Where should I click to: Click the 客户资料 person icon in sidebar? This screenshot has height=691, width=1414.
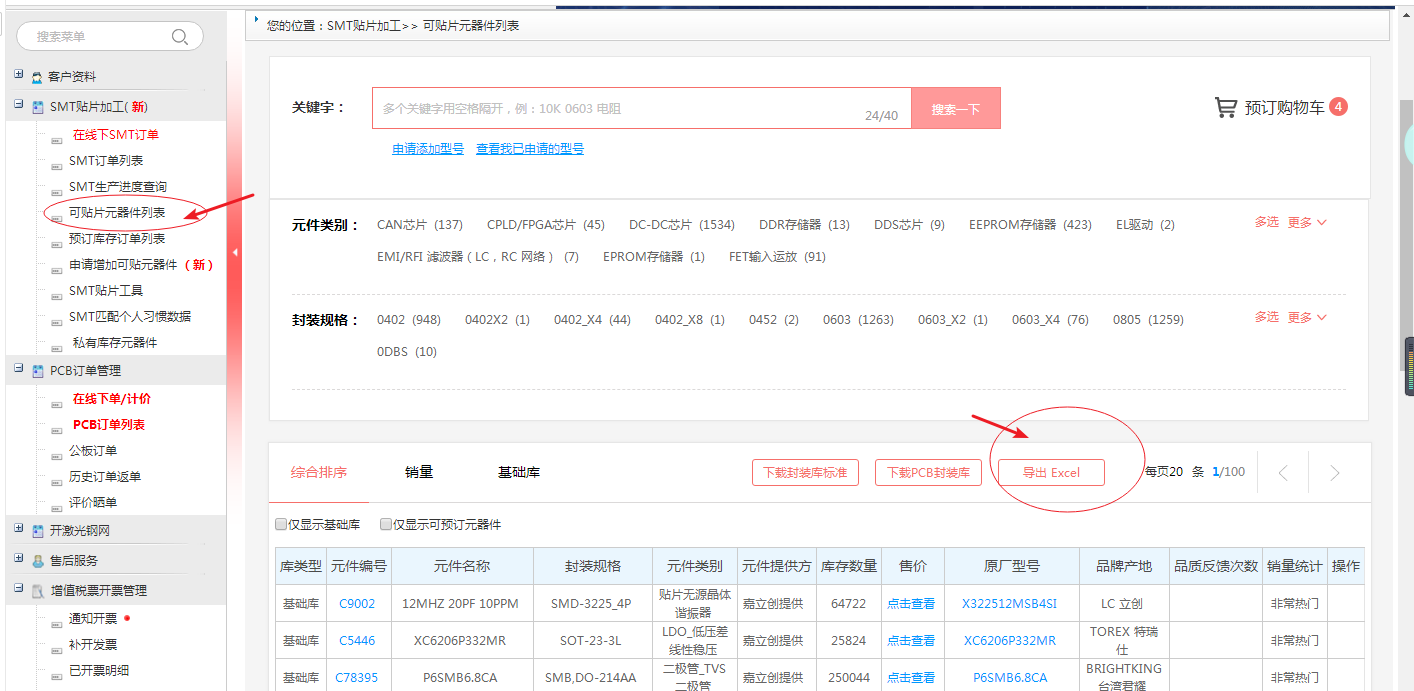(37, 78)
